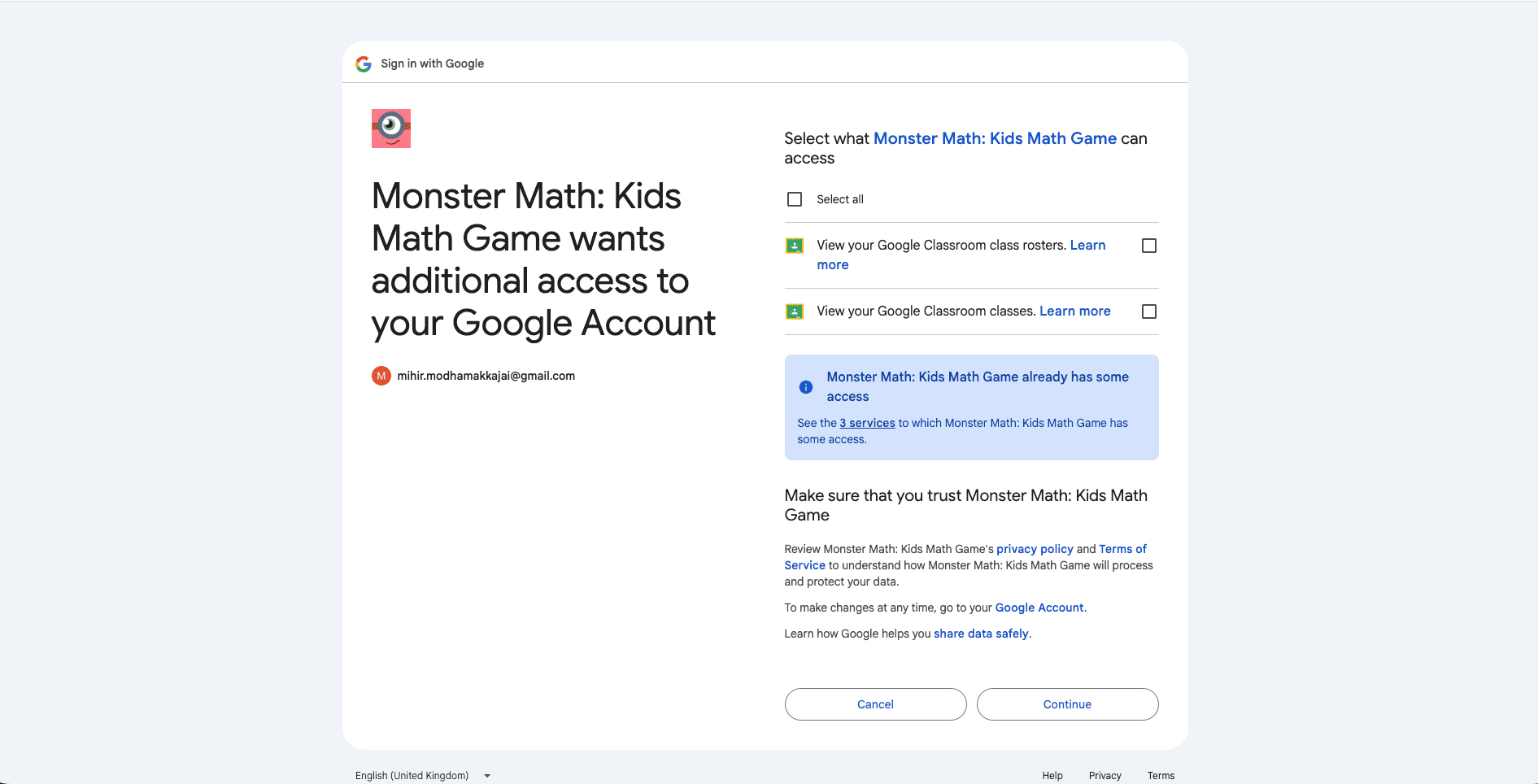Viewport: 1538px width, 784px height.
Task: Click Learn more for Classroom classes
Action: (x=1074, y=311)
